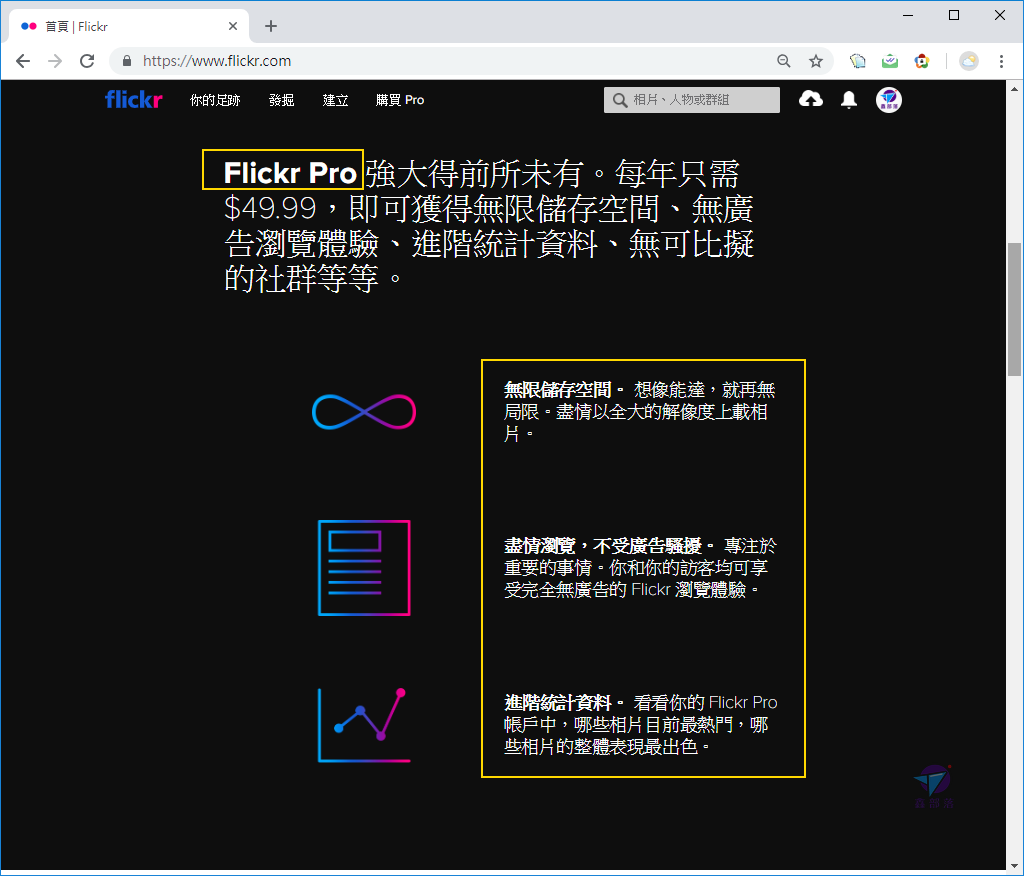Image resolution: width=1024 pixels, height=876 pixels.
Task: Click the infinity storage icon
Action: point(364,412)
